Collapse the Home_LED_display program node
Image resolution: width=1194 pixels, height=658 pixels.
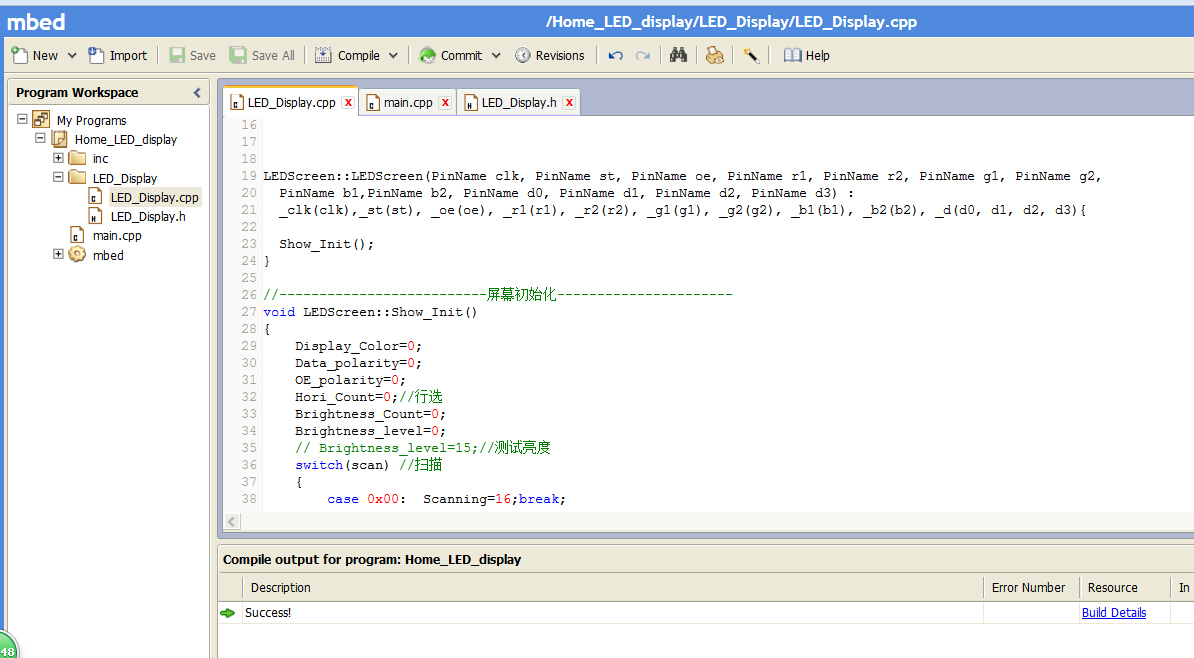pyautogui.click(x=40, y=139)
